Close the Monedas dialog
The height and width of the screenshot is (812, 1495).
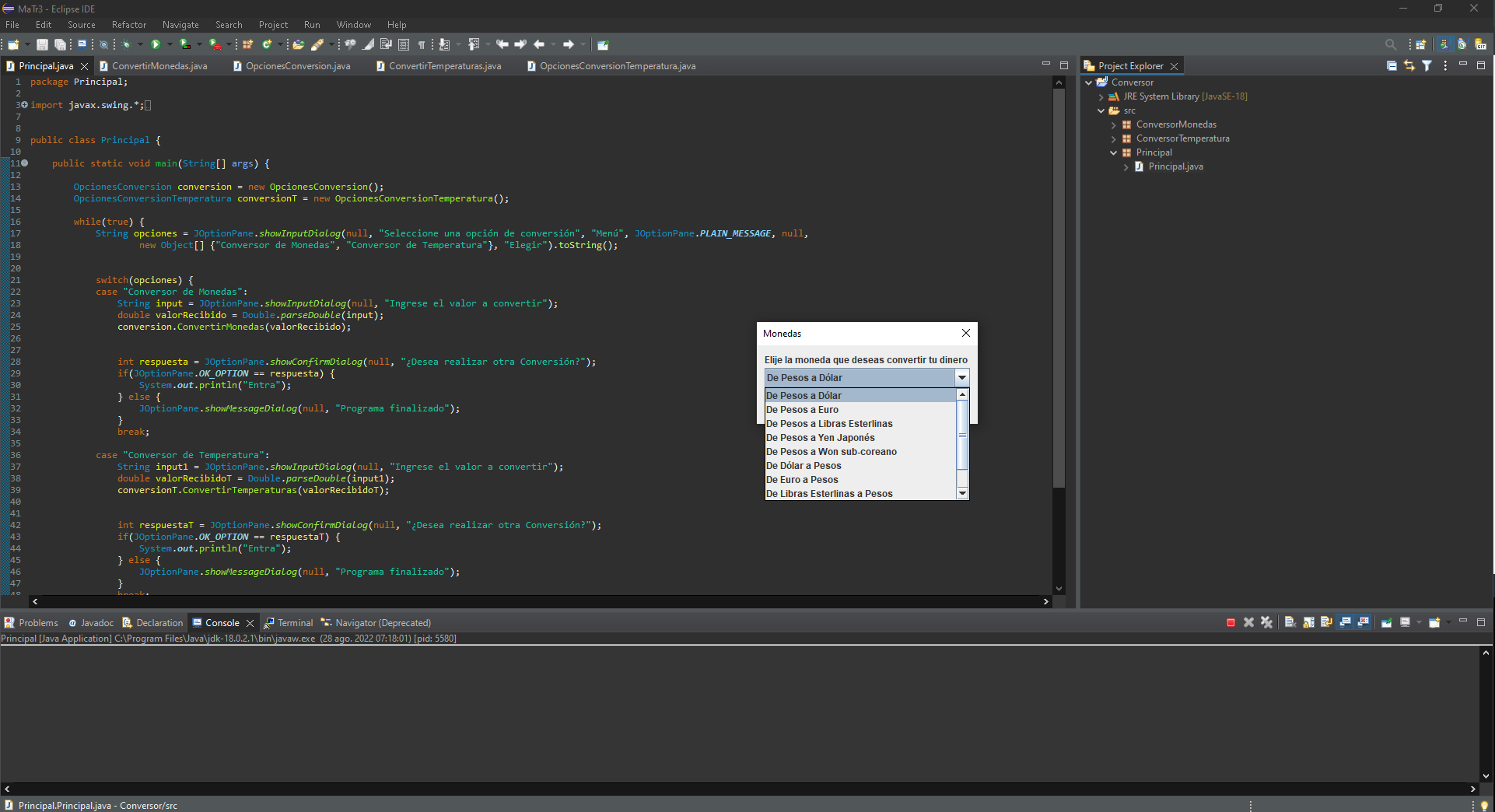[965, 333]
